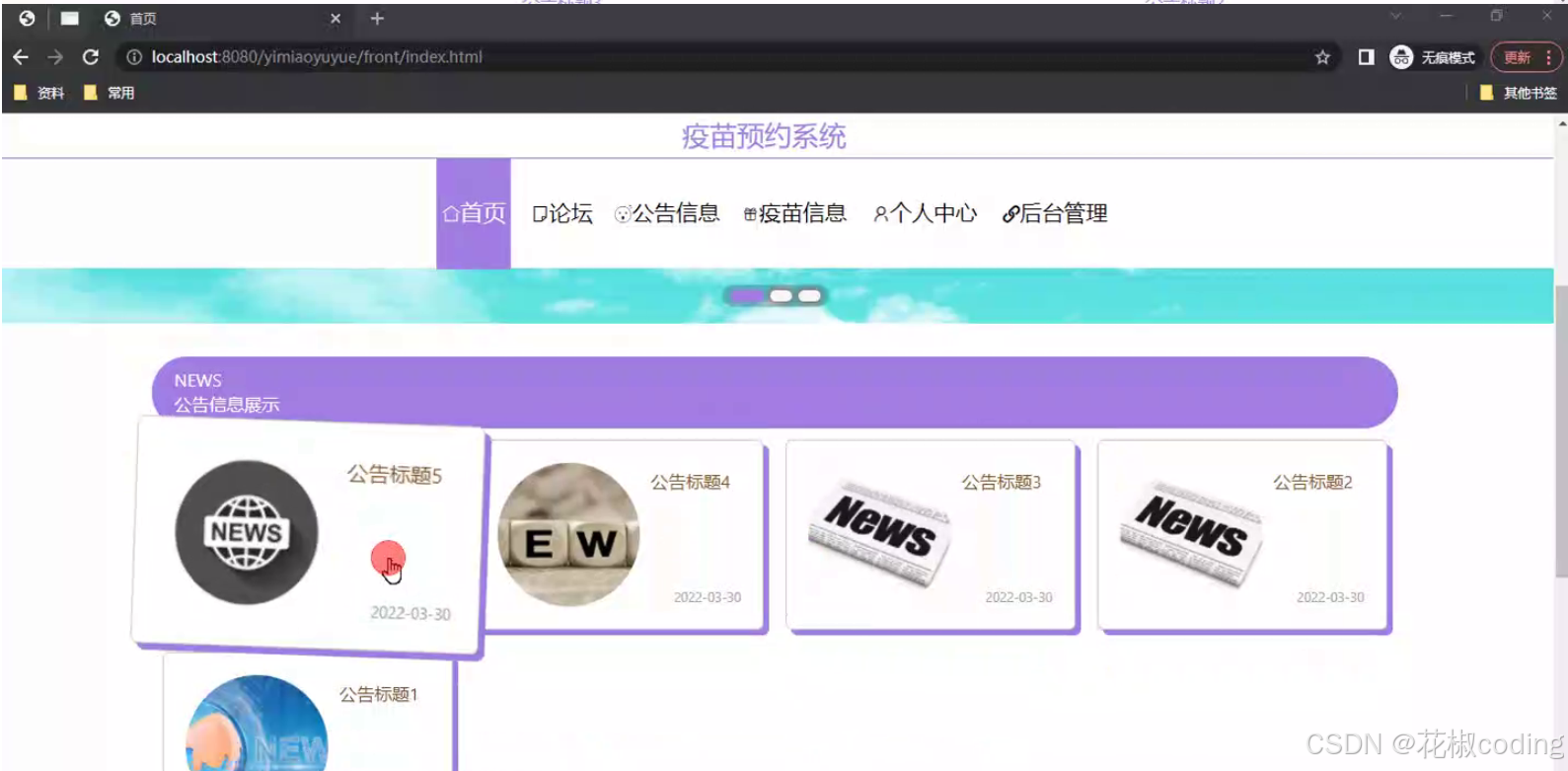Select the third carousel indicator dot
This screenshot has width=1568, height=771.
click(x=809, y=296)
